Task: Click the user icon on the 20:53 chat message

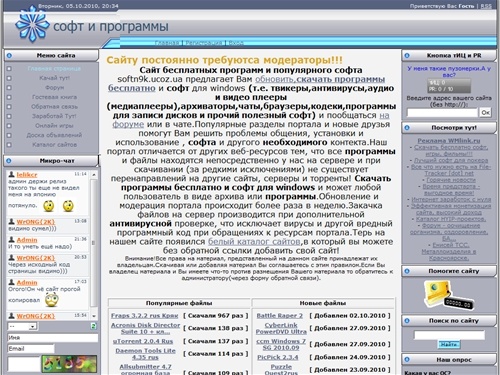Action: pyautogui.click(x=12, y=258)
